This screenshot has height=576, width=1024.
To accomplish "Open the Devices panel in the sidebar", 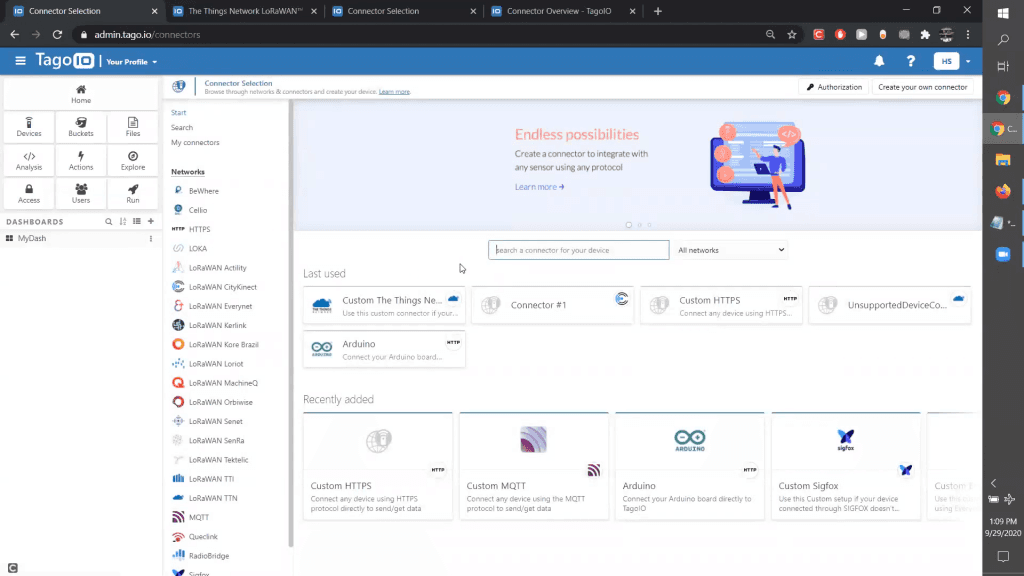I will point(29,126).
